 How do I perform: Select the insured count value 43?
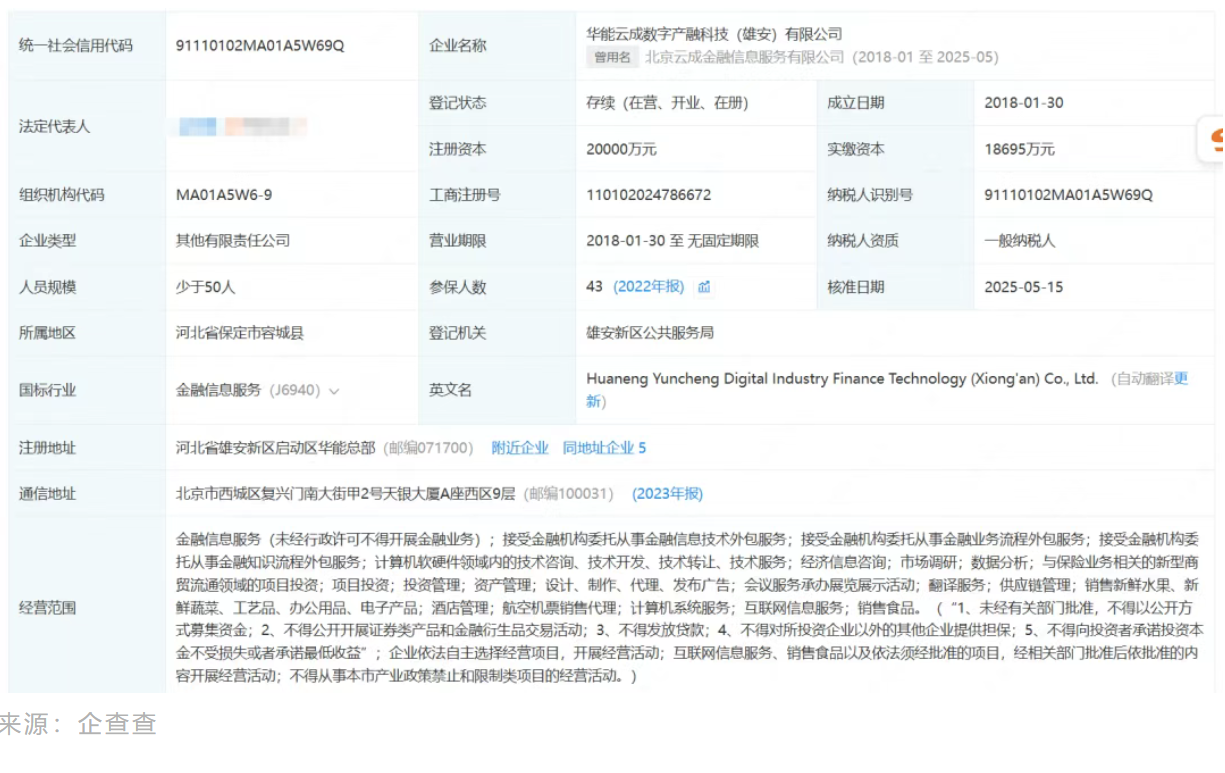point(595,287)
